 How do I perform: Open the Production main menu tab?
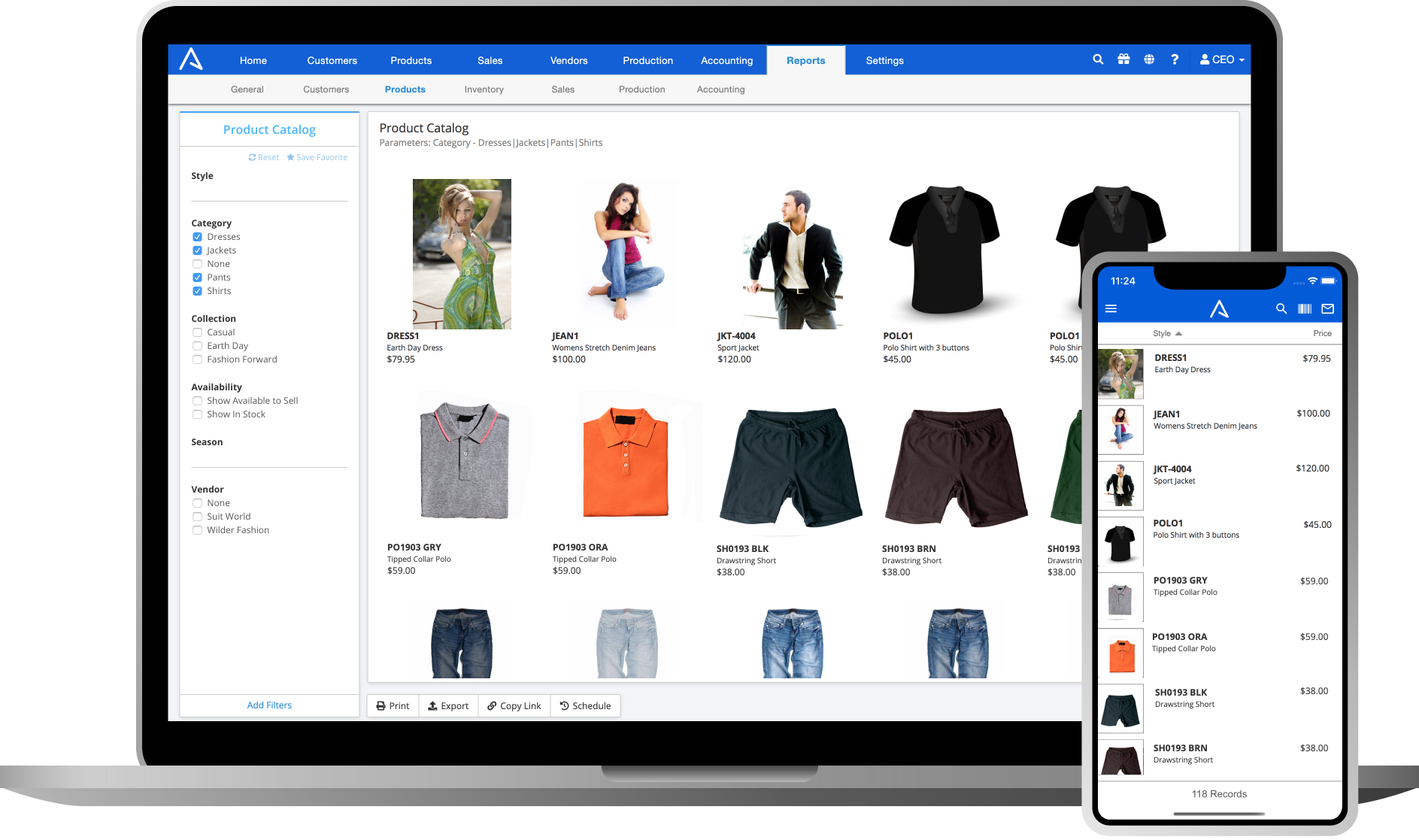[647, 60]
